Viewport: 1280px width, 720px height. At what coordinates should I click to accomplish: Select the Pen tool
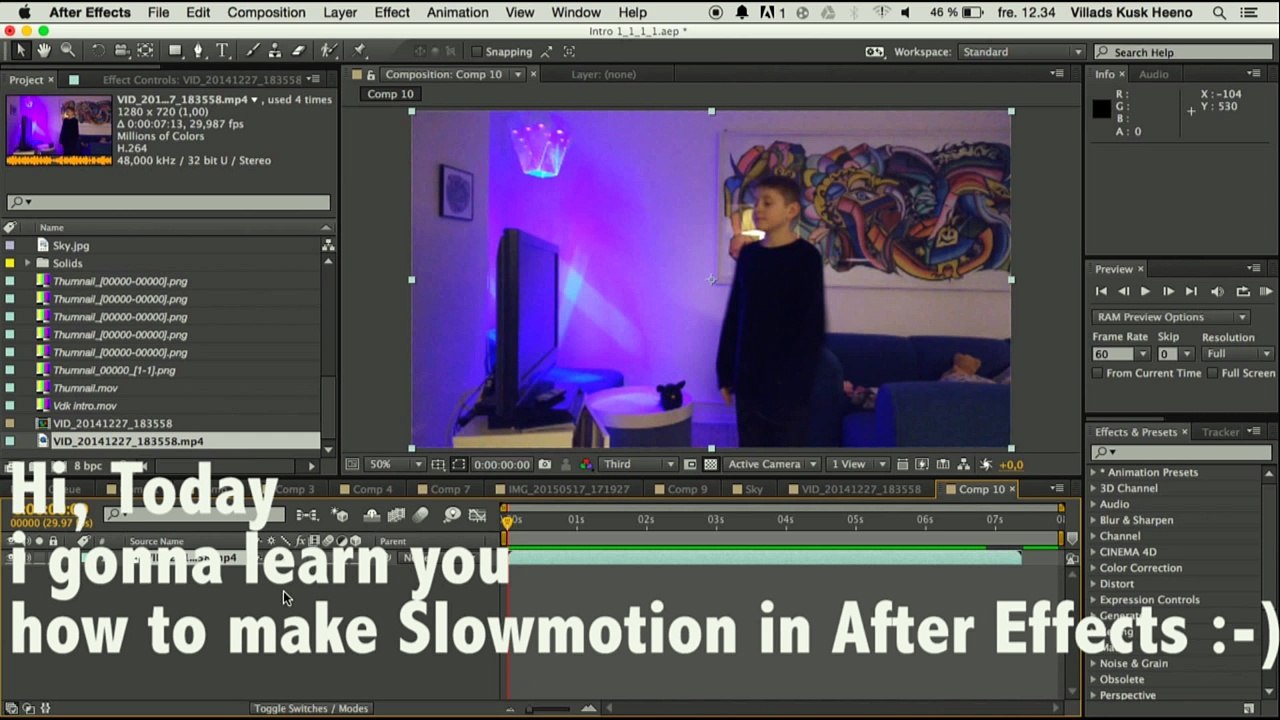coord(198,51)
